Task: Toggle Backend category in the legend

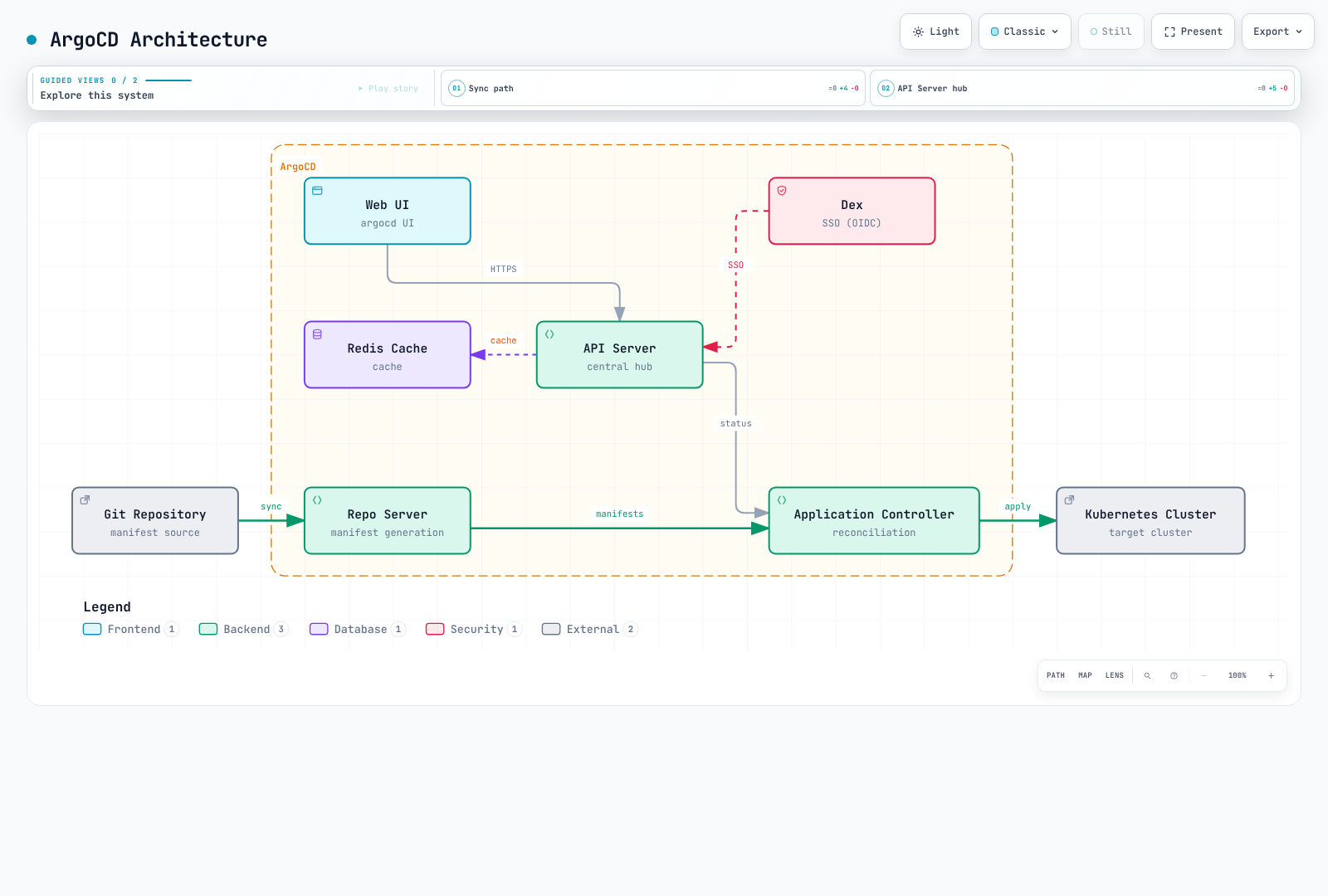Action: click(244, 629)
